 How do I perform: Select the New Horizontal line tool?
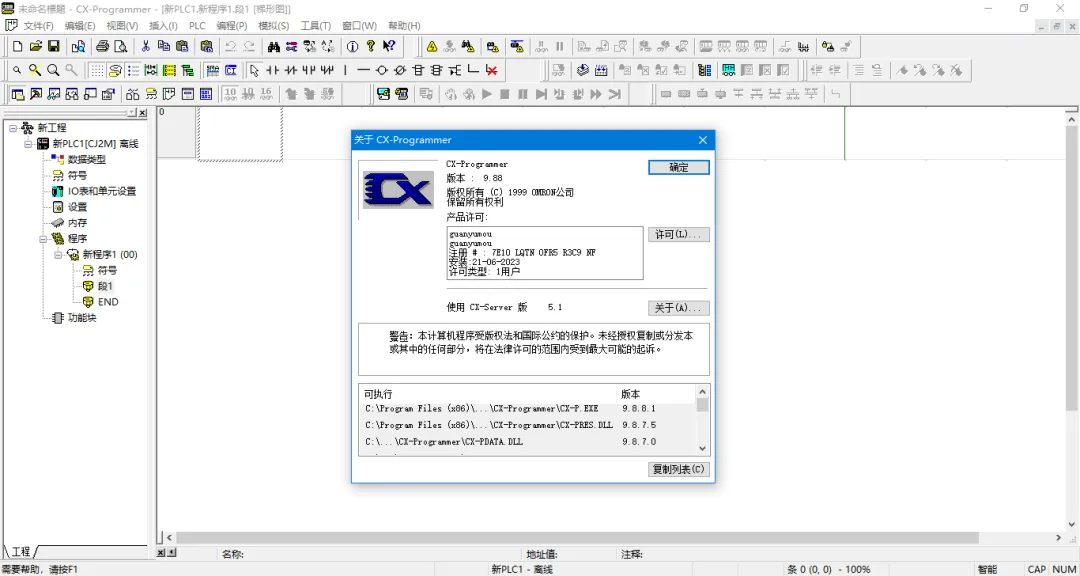pos(364,70)
